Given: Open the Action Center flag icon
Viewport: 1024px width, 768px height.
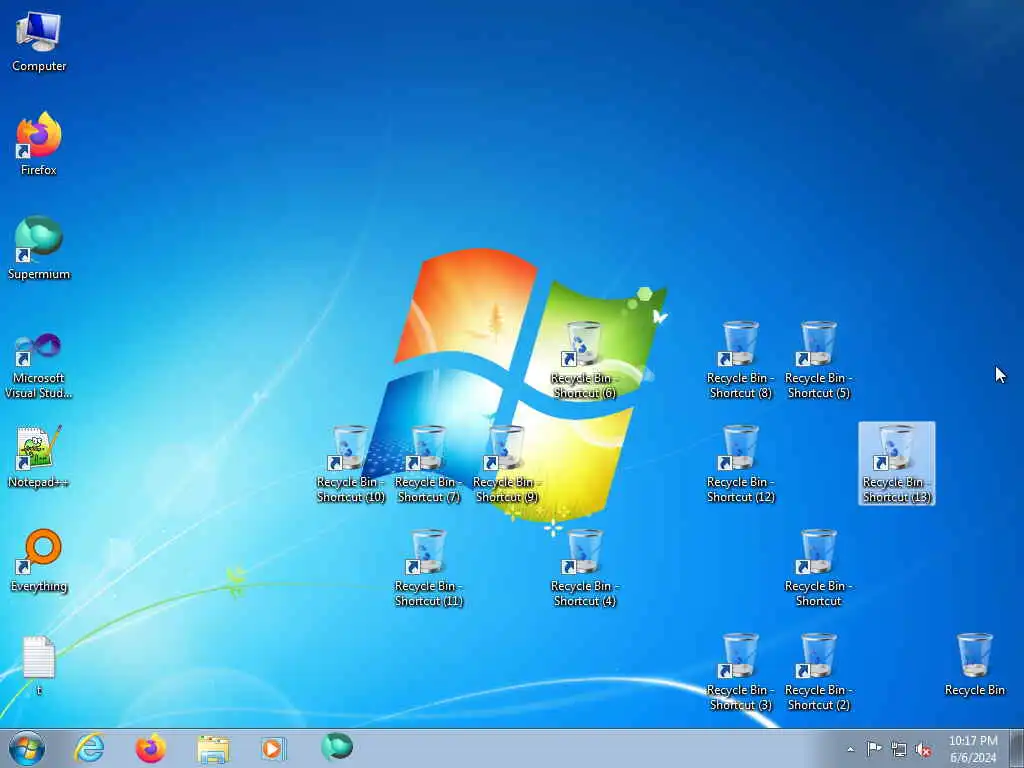Looking at the screenshot, I should (874, 748).
